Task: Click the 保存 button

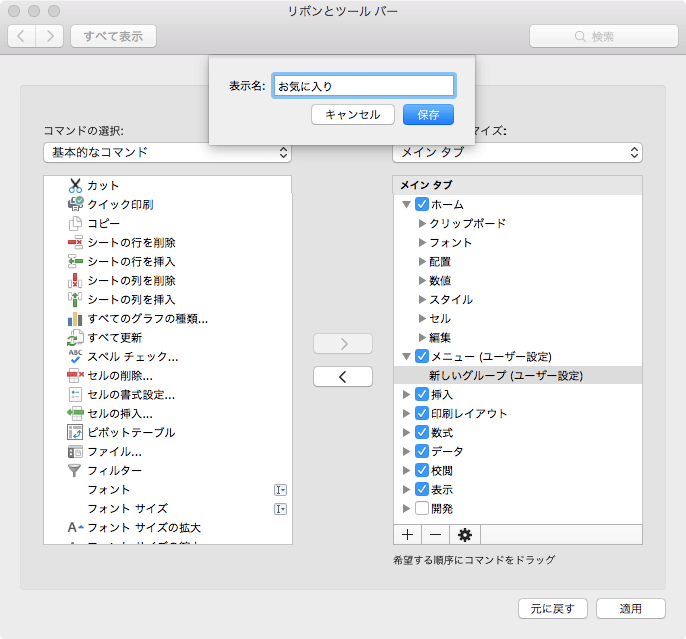Action: pyautogui.click(x=428, y=115)
